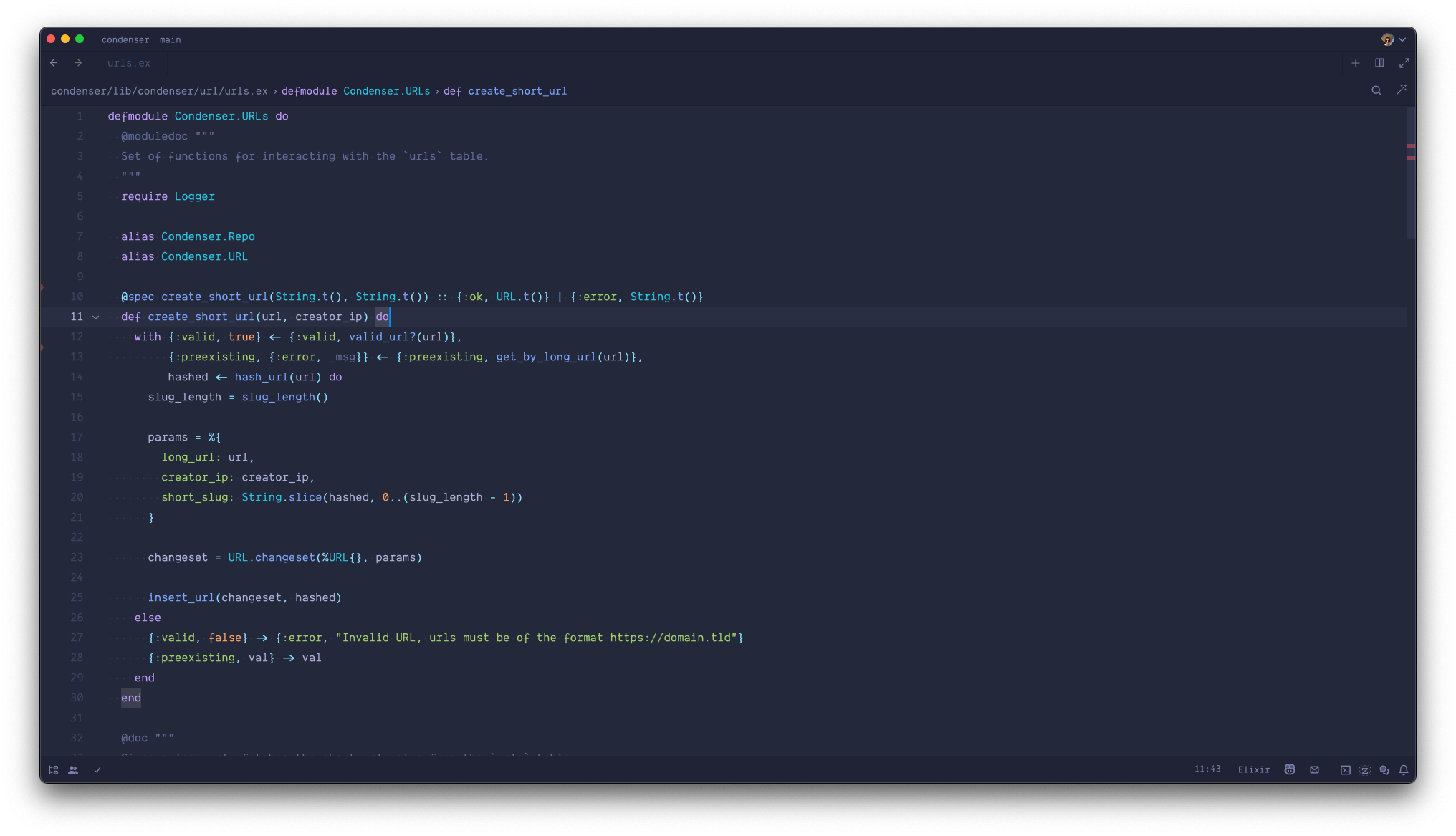Toggle the terminal panel
This screenshot has width=1456, height=836.
tap(1345, 770)
